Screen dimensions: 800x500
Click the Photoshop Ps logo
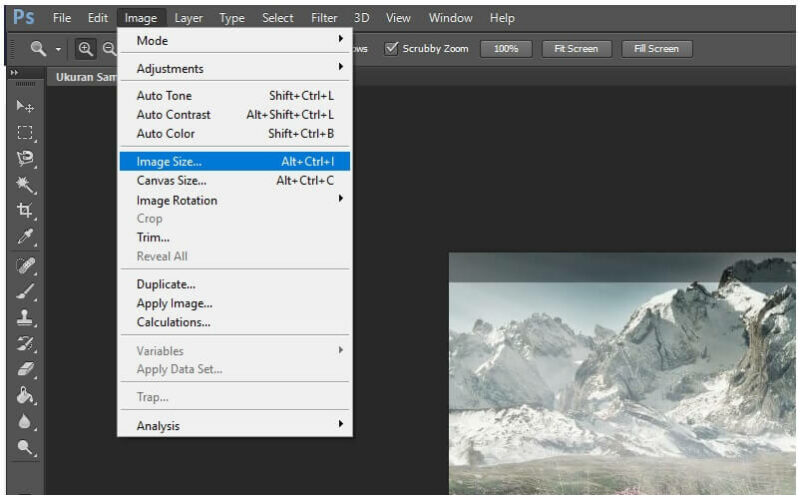(x=24, y=17)
